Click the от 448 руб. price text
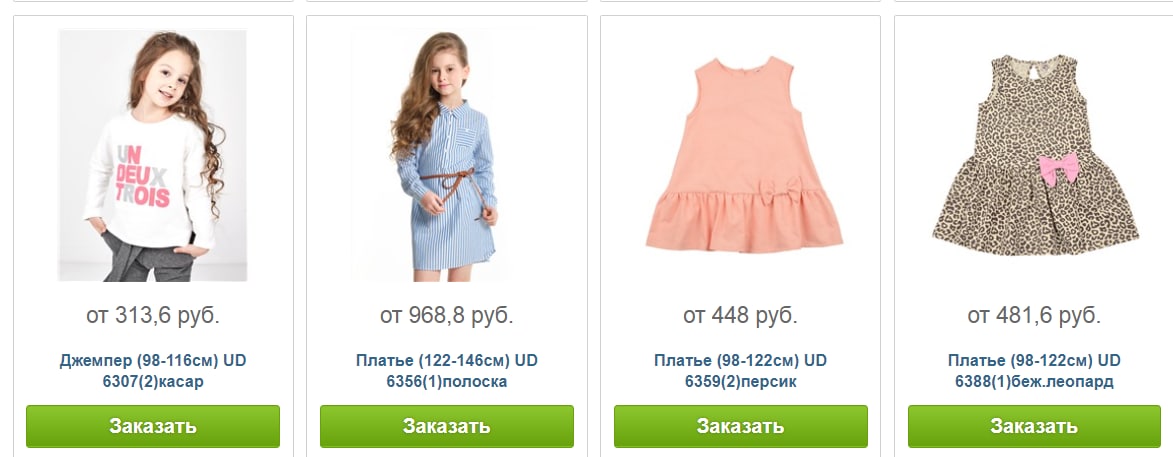 pyautogui.click(x=741, y=316)
